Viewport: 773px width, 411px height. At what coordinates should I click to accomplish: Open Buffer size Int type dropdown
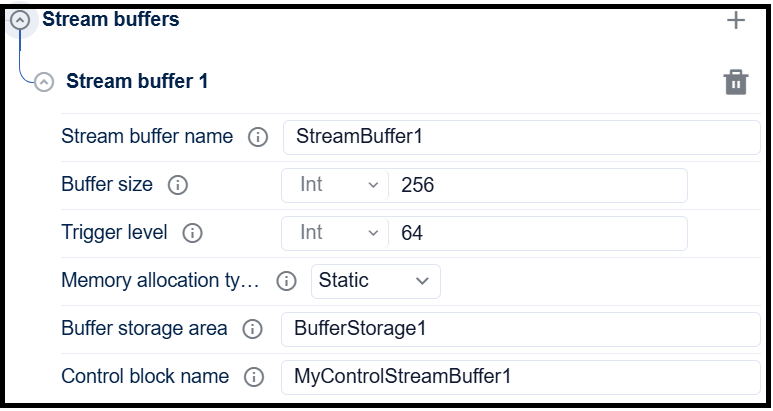point(337,185)
